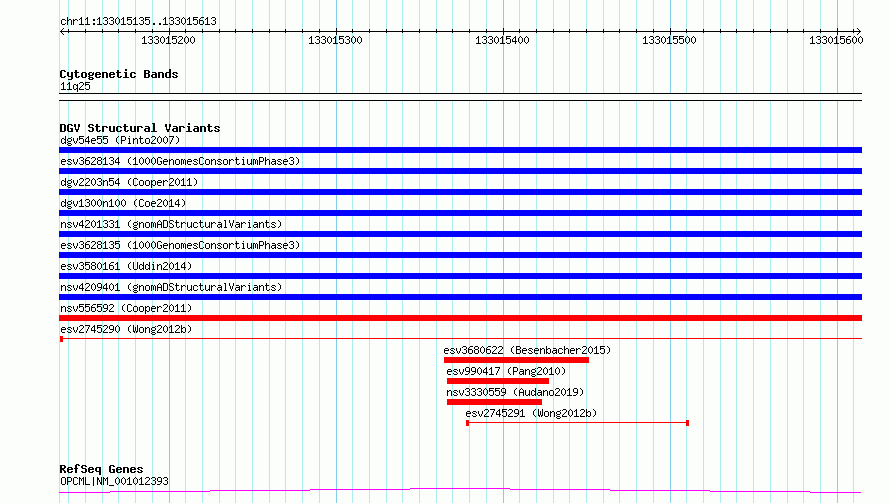Click the red bar under nsv3330559
Viewport: 890px width, 503px height.
[x=494, y=402]
